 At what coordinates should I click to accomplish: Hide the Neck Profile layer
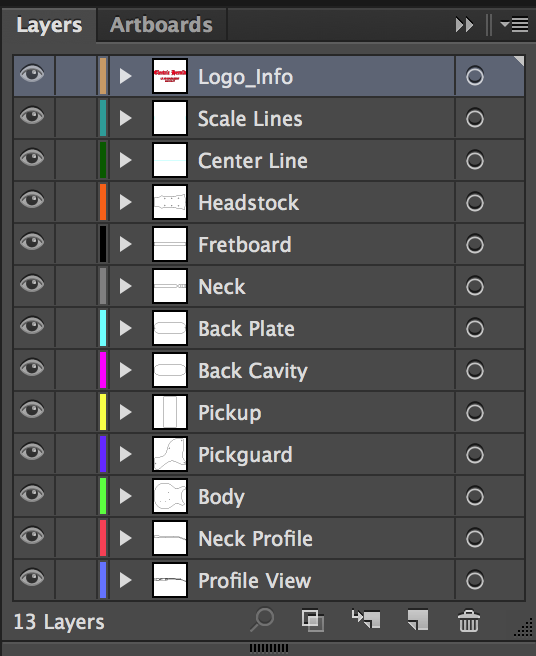(32, 536)
